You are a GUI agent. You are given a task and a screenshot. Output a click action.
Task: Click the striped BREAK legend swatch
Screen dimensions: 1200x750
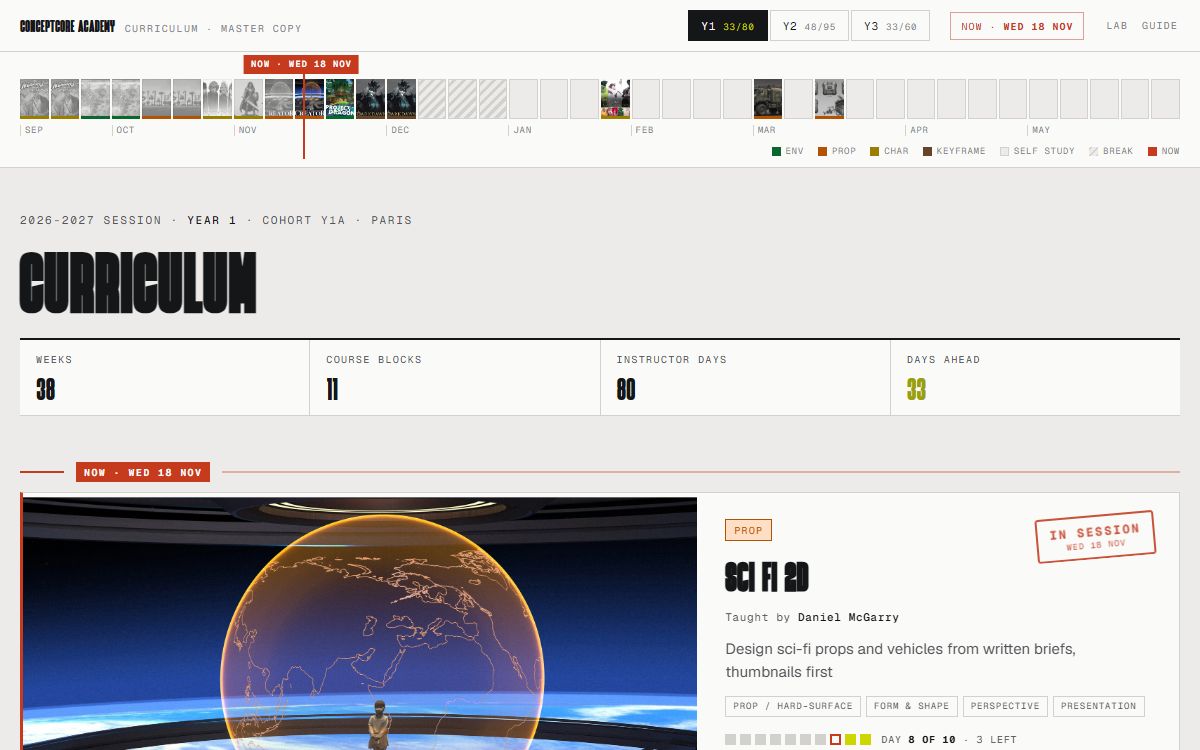(1093, 151)
